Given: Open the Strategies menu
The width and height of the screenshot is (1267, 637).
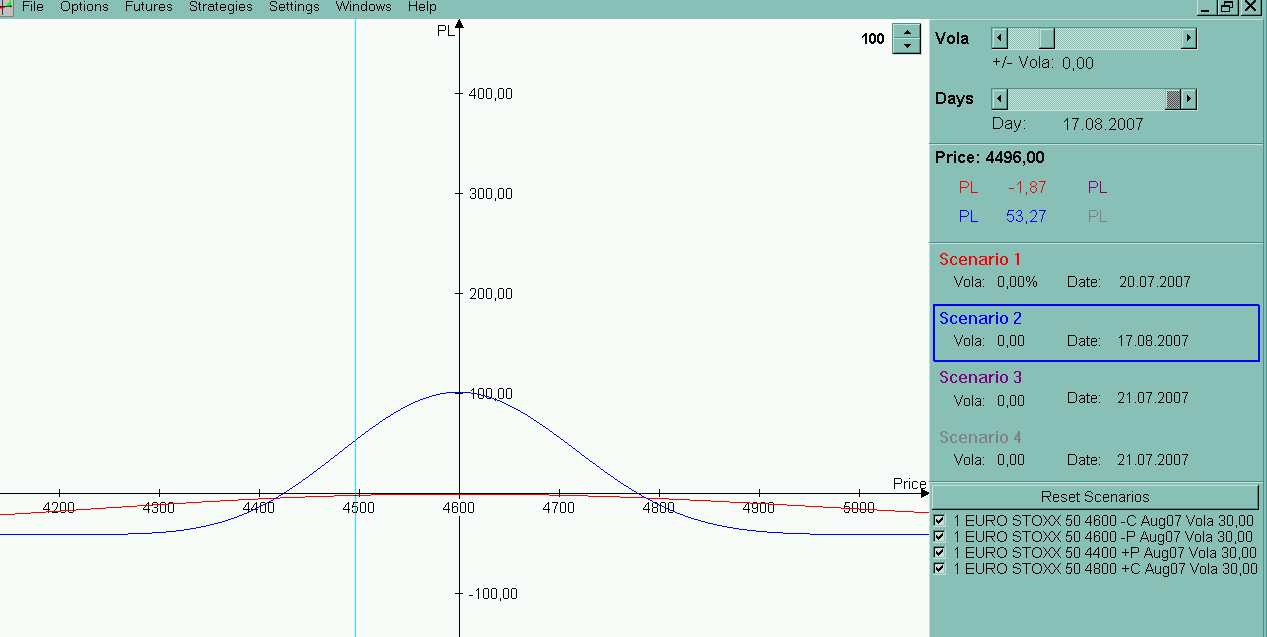Looking at the screenshot, I should coord(220,7).
